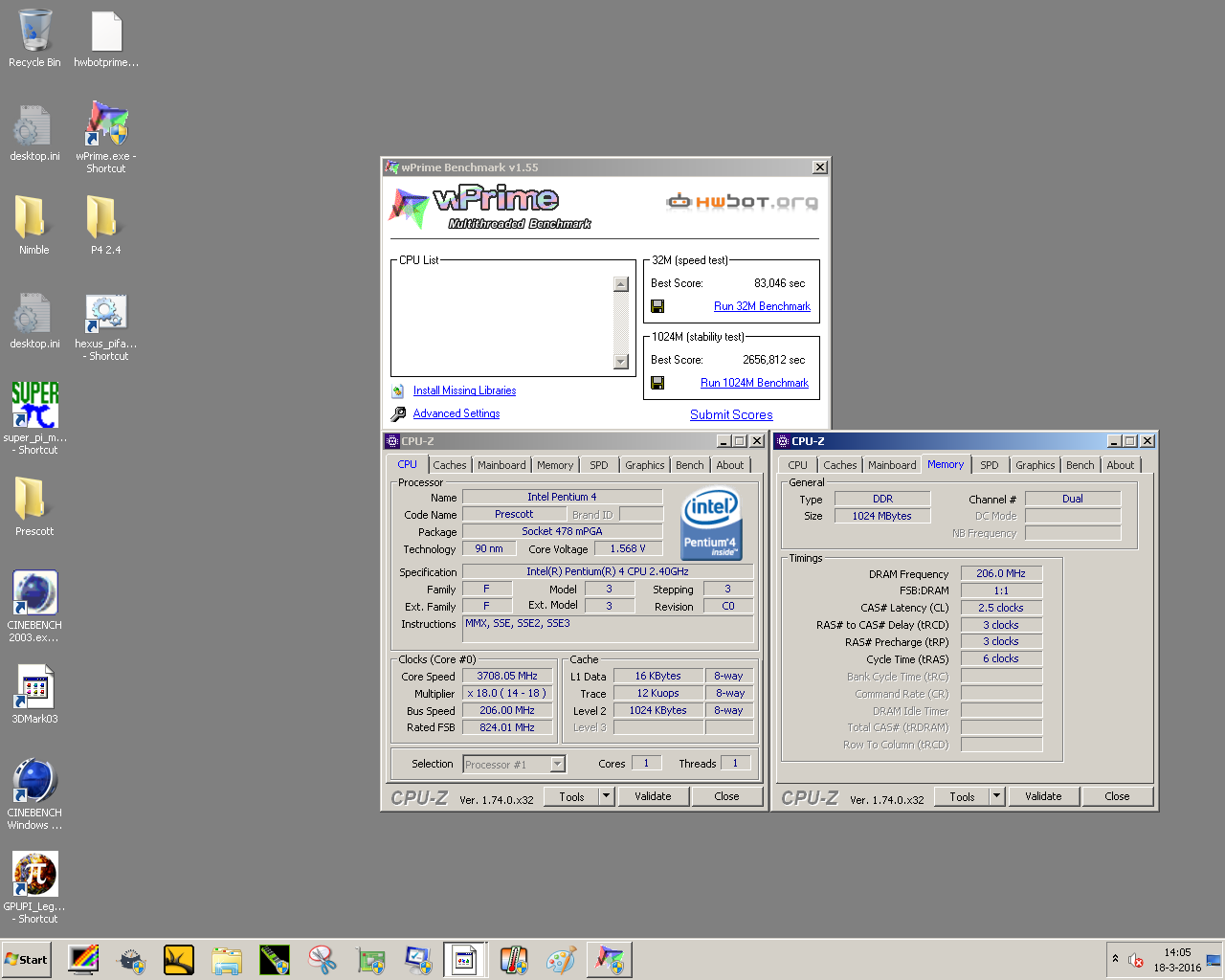Open the rainbow monitor taskbar icon

(83, 959)
